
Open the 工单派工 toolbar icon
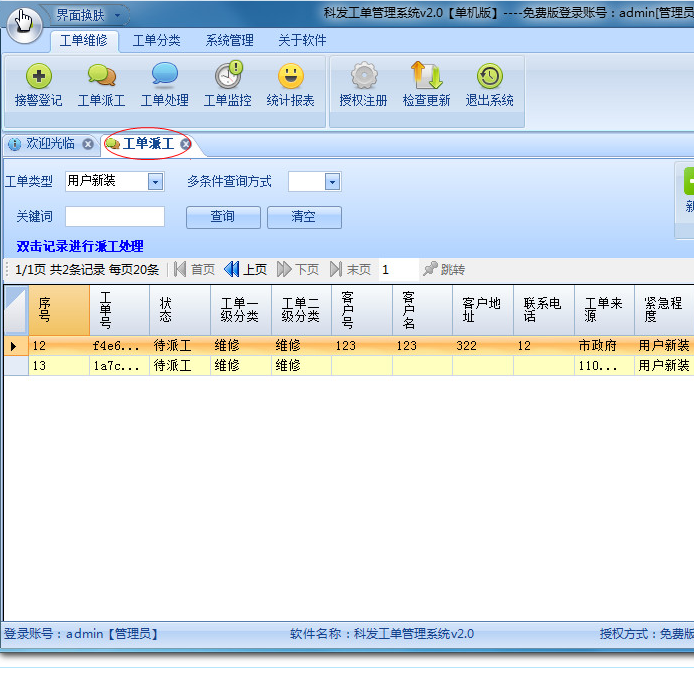click(101, 77)
